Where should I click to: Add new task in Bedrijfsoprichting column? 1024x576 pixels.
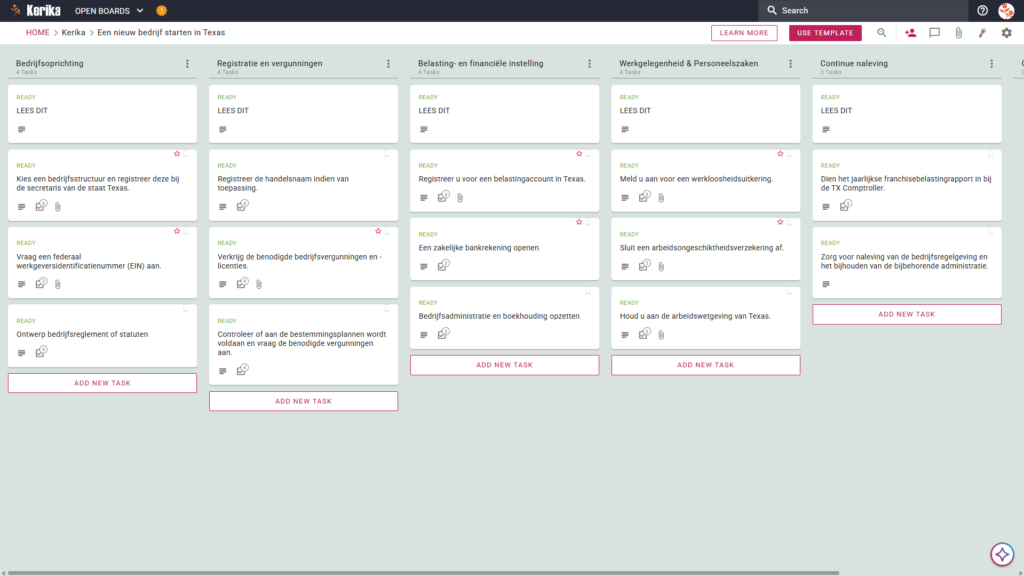tap(102, 383)
